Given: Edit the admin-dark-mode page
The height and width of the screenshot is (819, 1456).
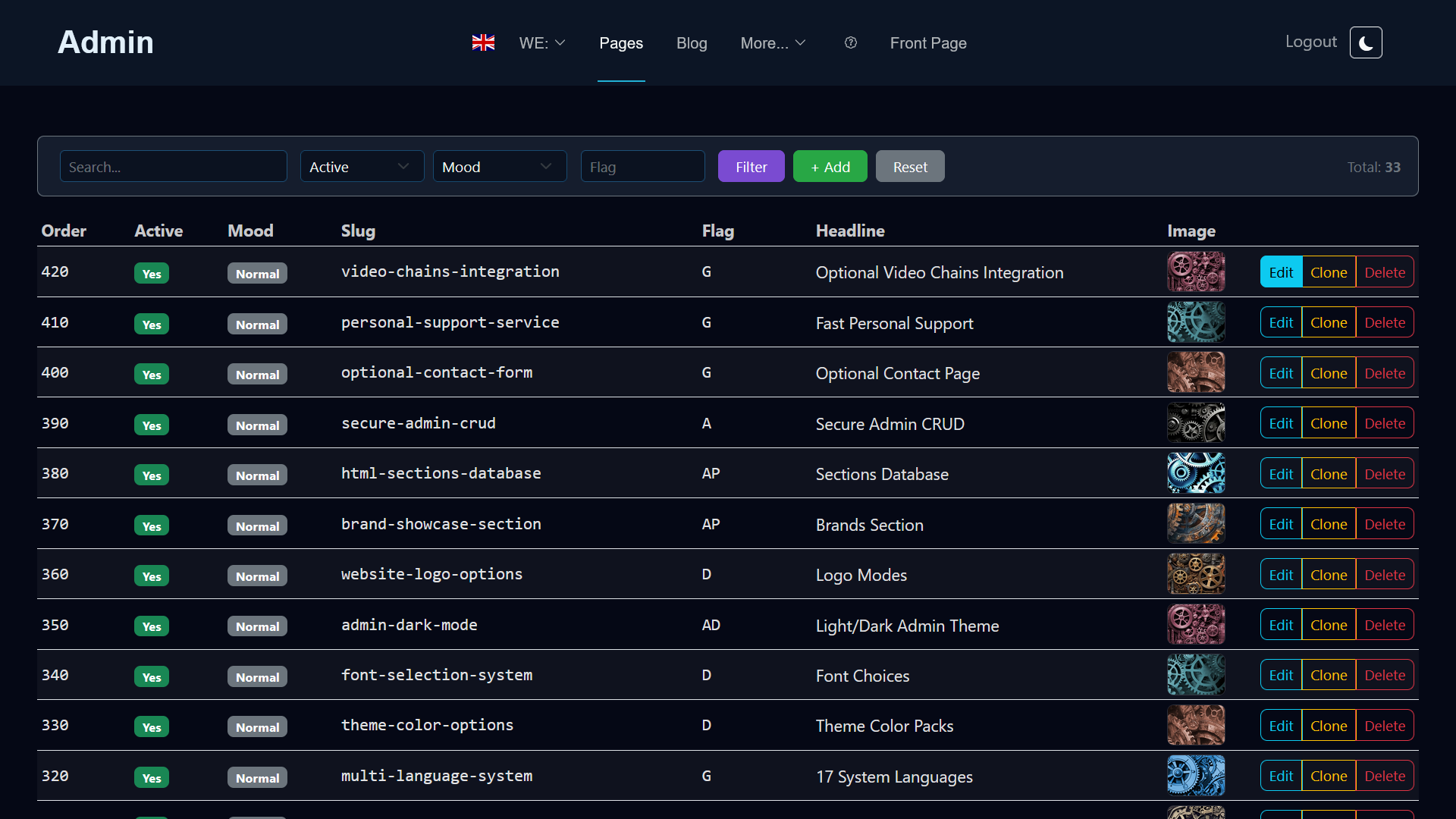Looking at the screenshot, I should click(x=1281, y=625).
